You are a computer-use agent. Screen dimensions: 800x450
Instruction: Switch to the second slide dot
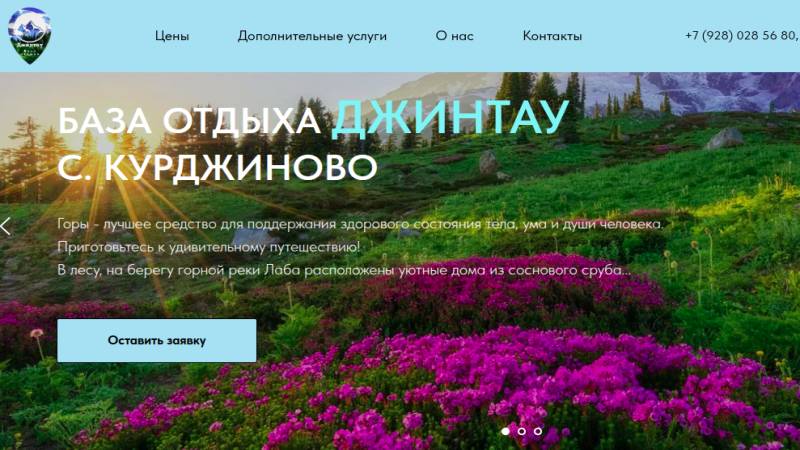pyautogui.click(x=521, y=431)
